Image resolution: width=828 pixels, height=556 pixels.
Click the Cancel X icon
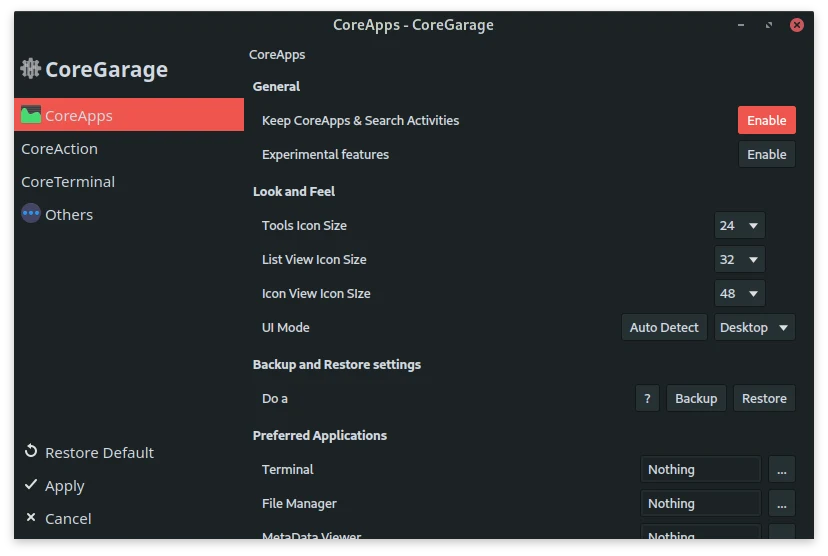click(31, 517)
